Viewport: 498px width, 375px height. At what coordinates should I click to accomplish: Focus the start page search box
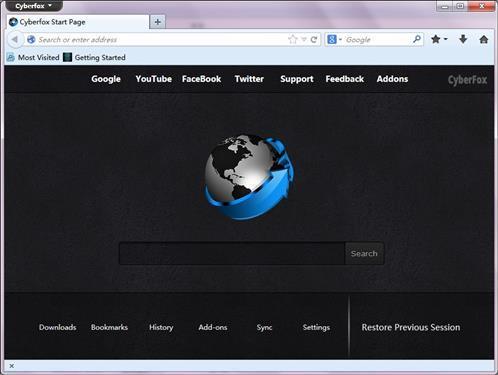[232, 253]
